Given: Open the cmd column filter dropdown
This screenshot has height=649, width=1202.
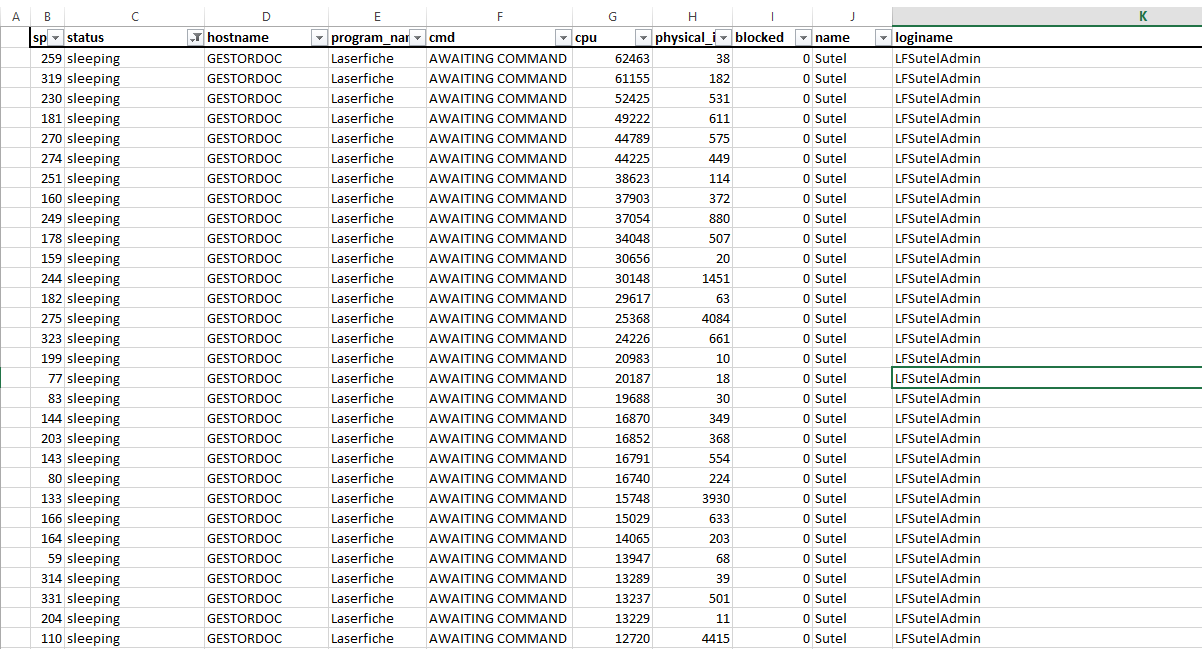Looking at the screenshot, I should (x=563, y=37).
